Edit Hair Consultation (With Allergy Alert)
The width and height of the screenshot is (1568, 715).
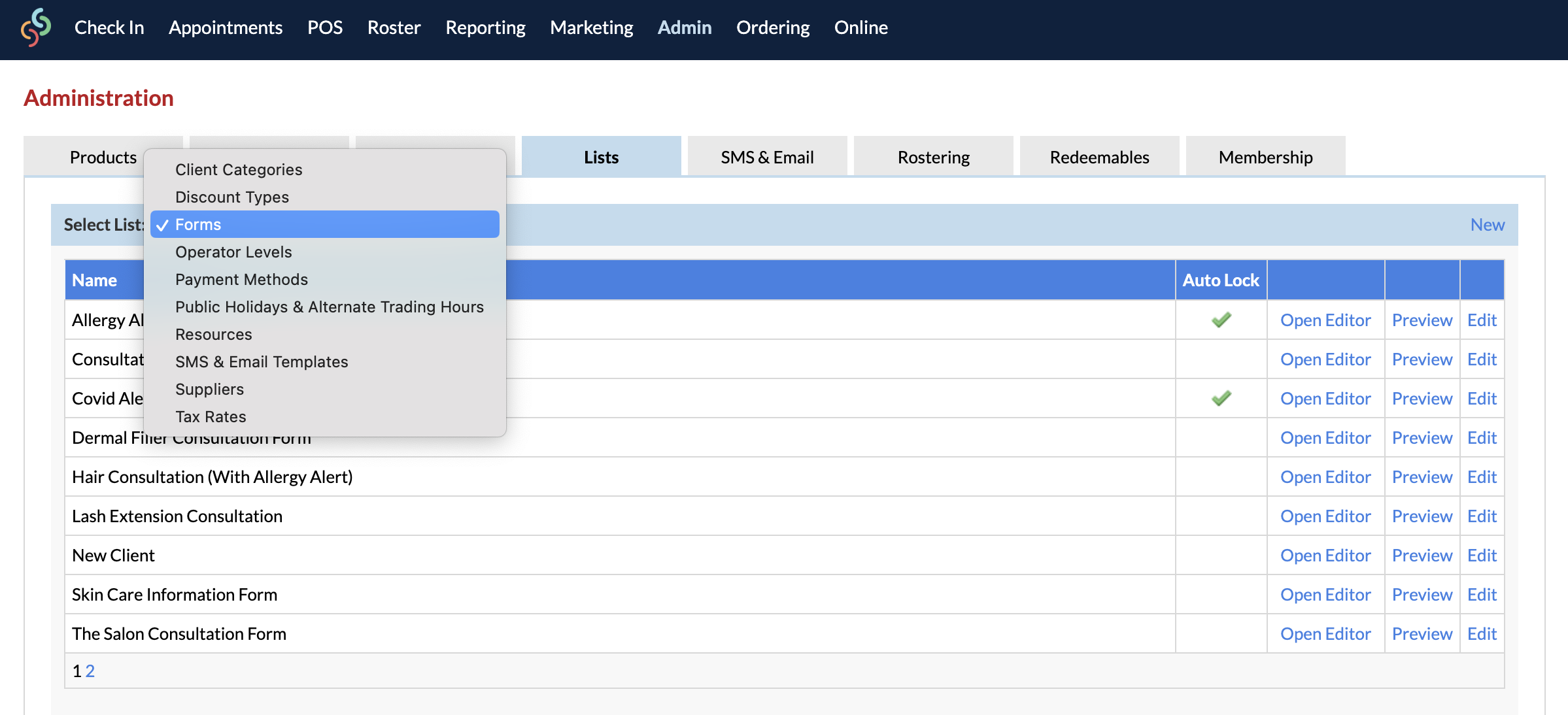[x=1482, y=476]
